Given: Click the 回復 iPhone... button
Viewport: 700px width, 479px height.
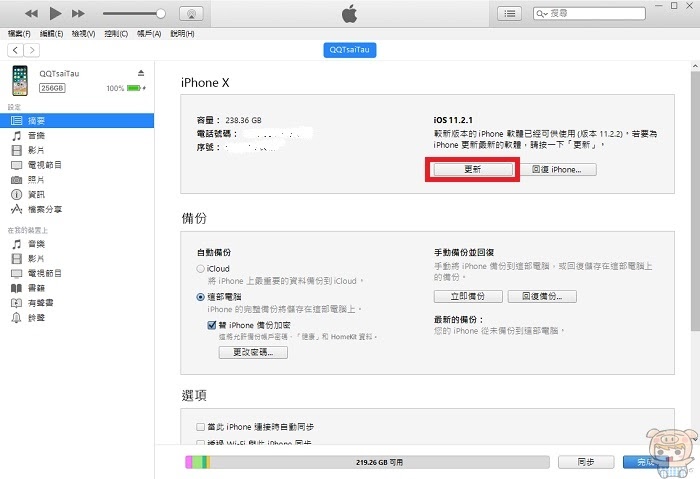Looking at the screenshot, I should pyautogui.click(x=558, y=170).
